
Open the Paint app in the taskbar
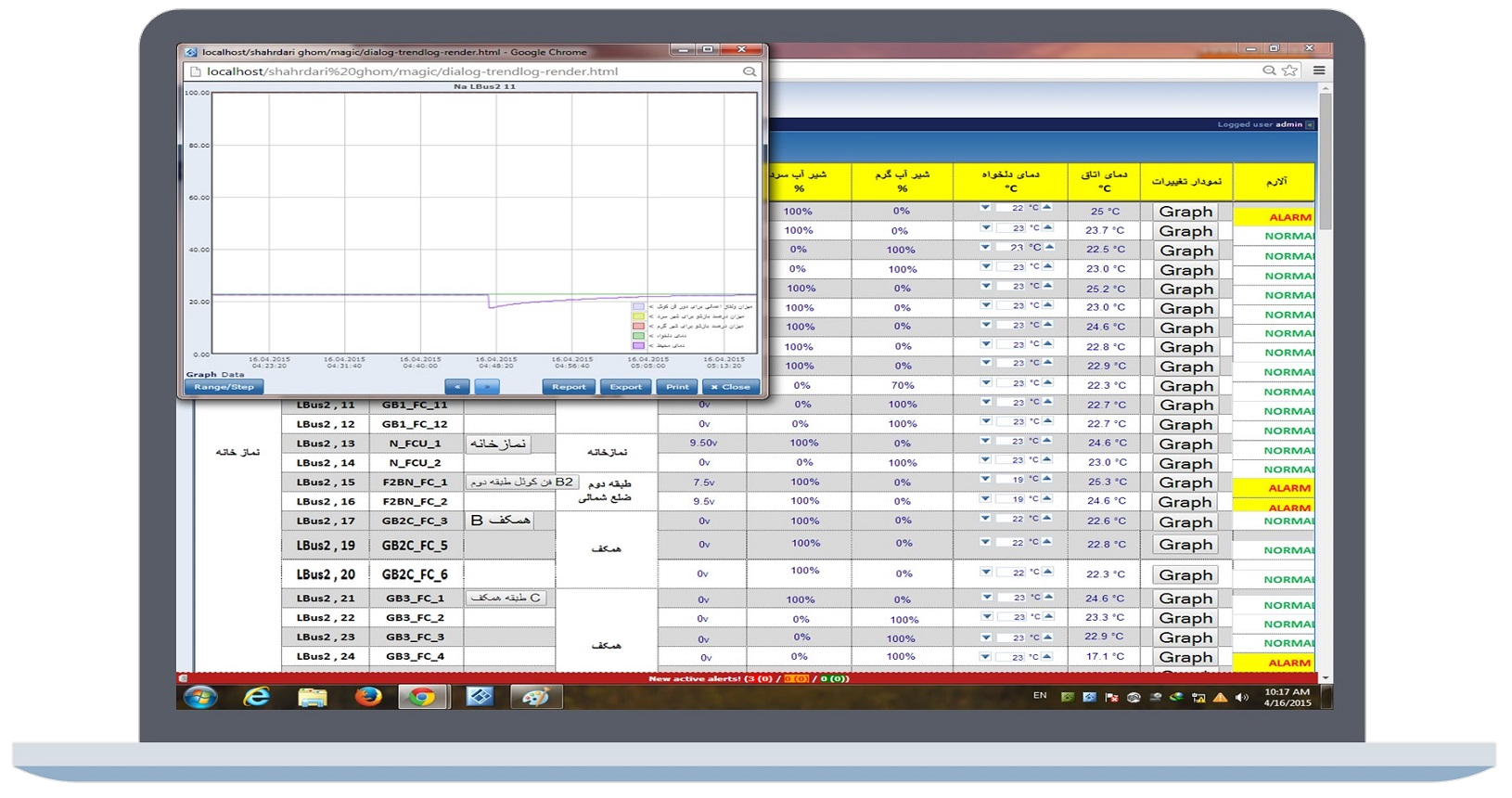535,696
